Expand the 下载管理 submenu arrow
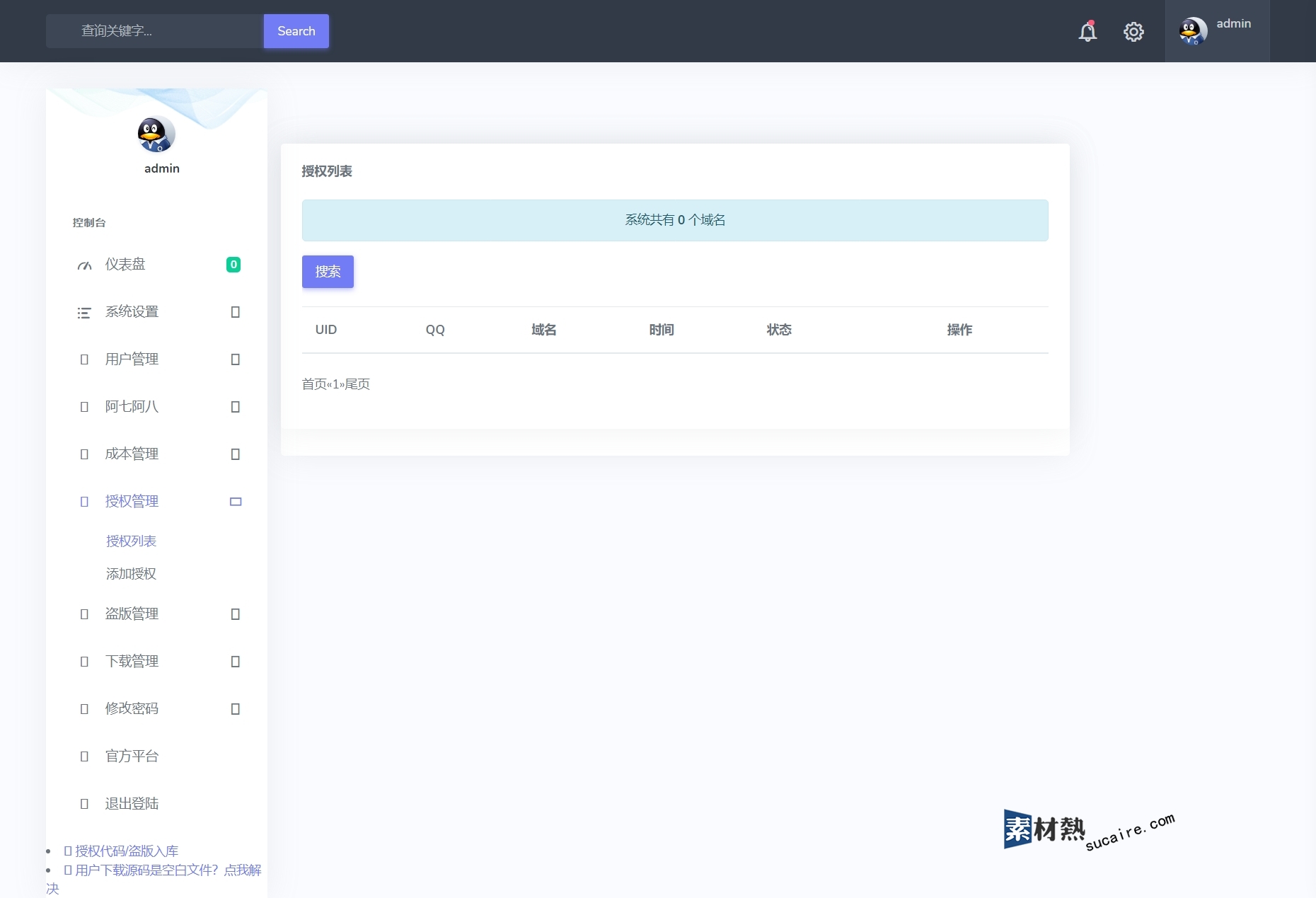 click(236, 662)
